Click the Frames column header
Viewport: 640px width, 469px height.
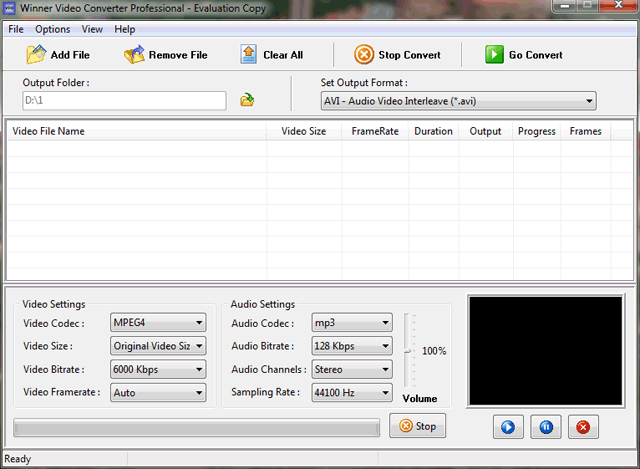click(586, 131)
